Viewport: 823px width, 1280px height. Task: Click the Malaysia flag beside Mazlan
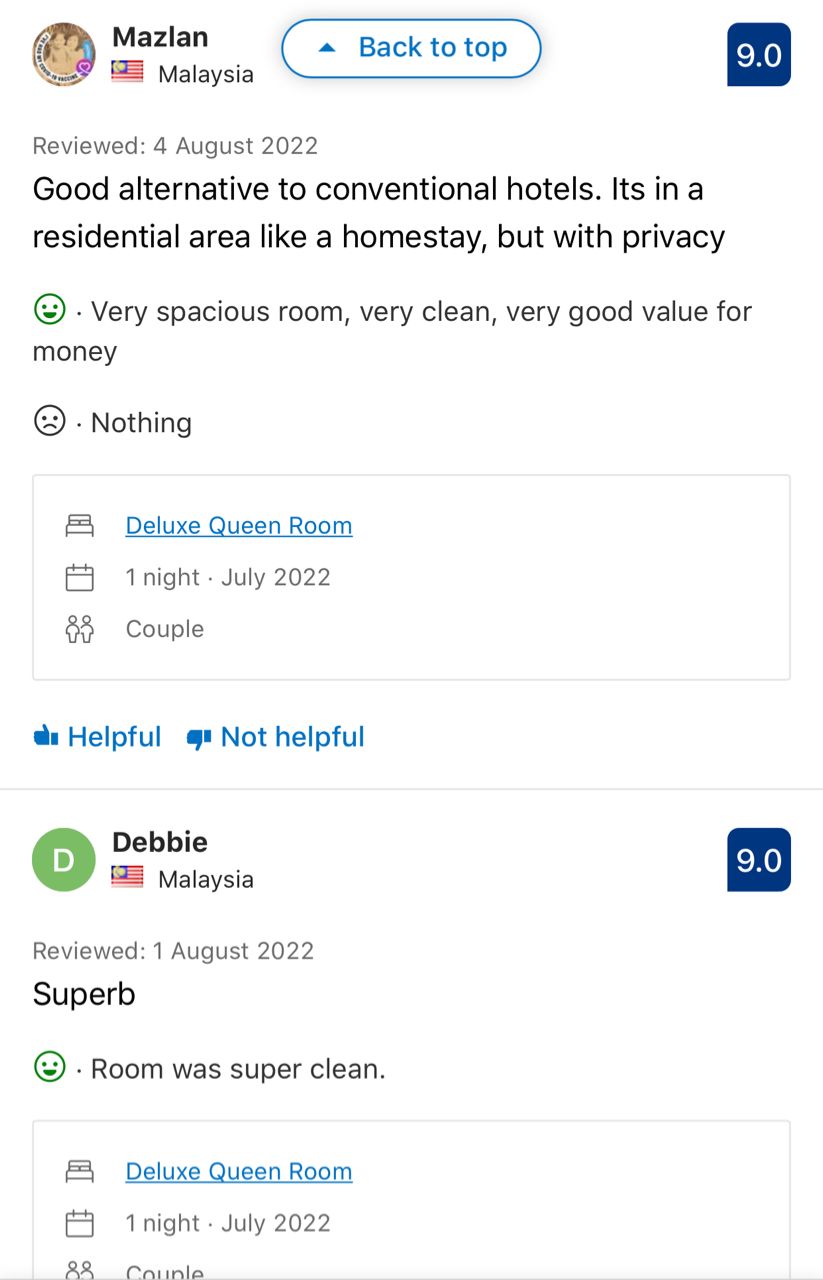(128, 72)
